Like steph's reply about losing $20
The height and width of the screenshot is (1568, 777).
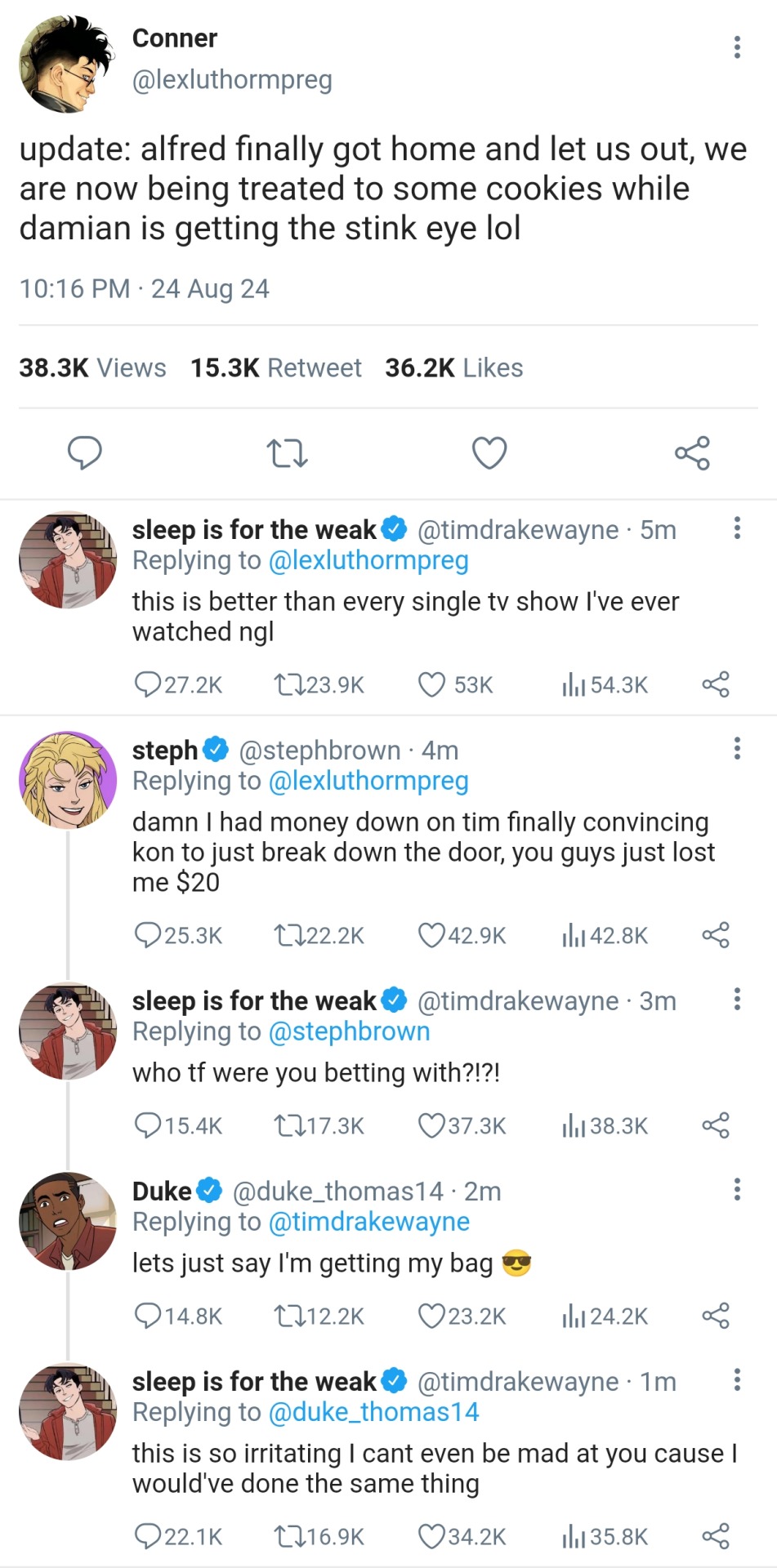pos(431,935)
